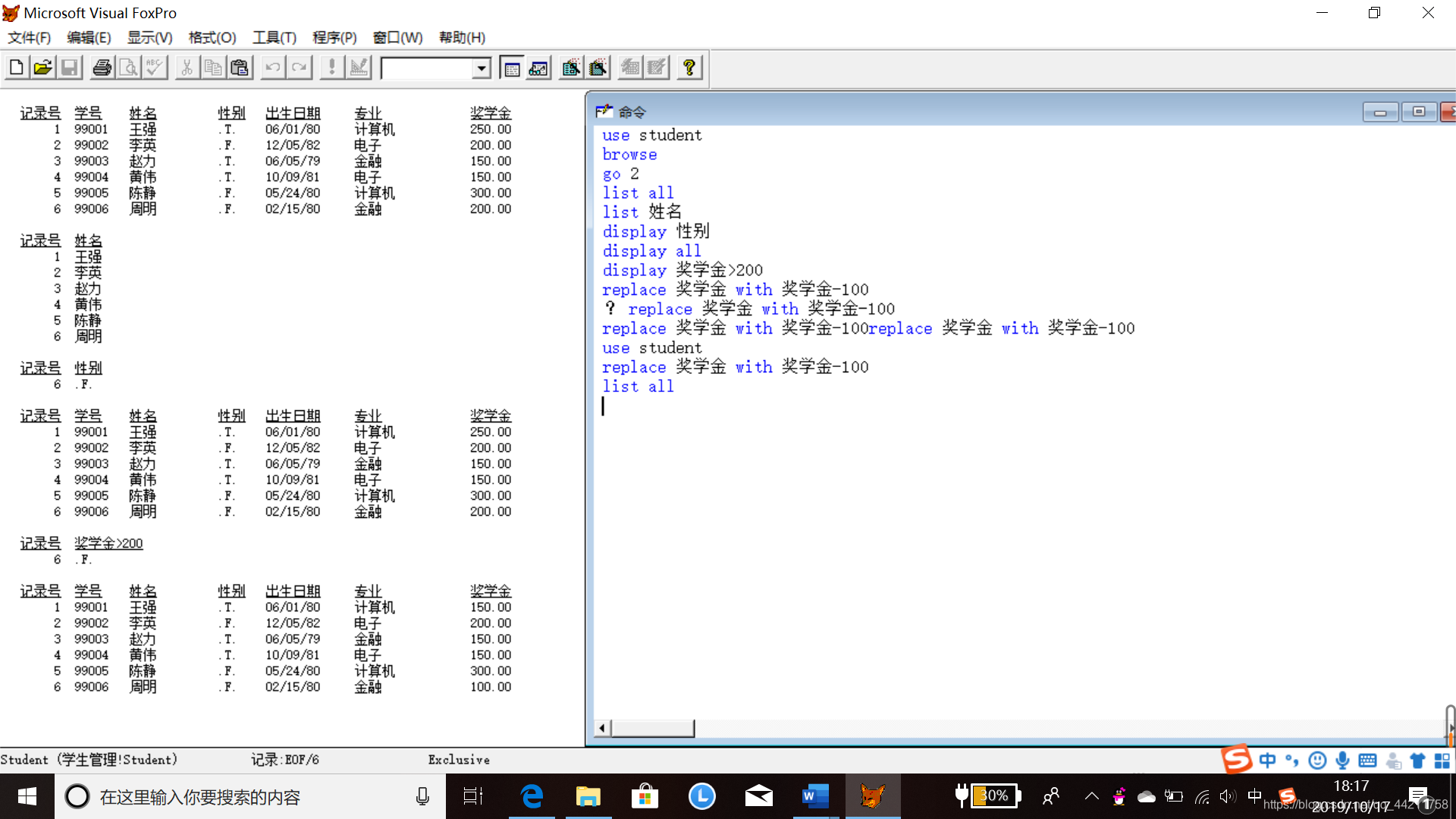Toggle the Command Window toolbar button
The width and height of the screenshot is (1456, 819).
pyautogui.click(x=512, y=68)
